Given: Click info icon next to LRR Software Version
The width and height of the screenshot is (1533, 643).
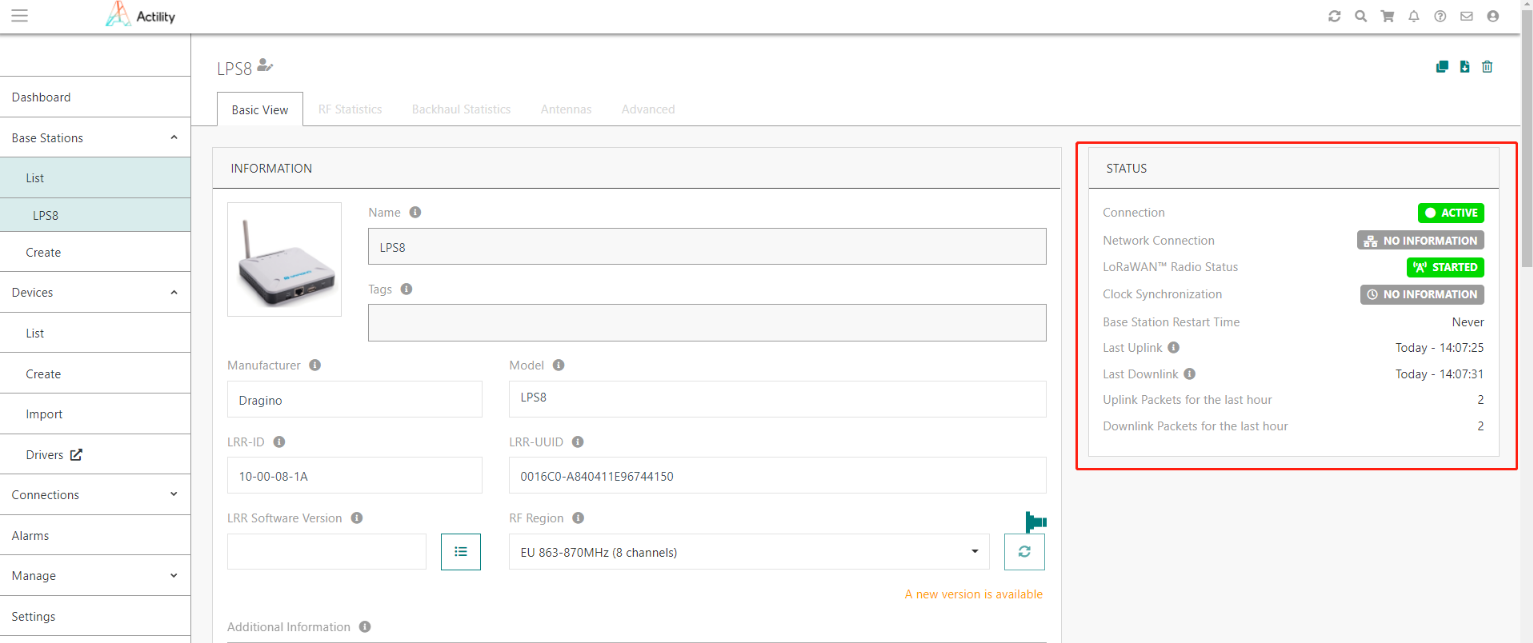Looking at the screenshot, I should point(357,518).
